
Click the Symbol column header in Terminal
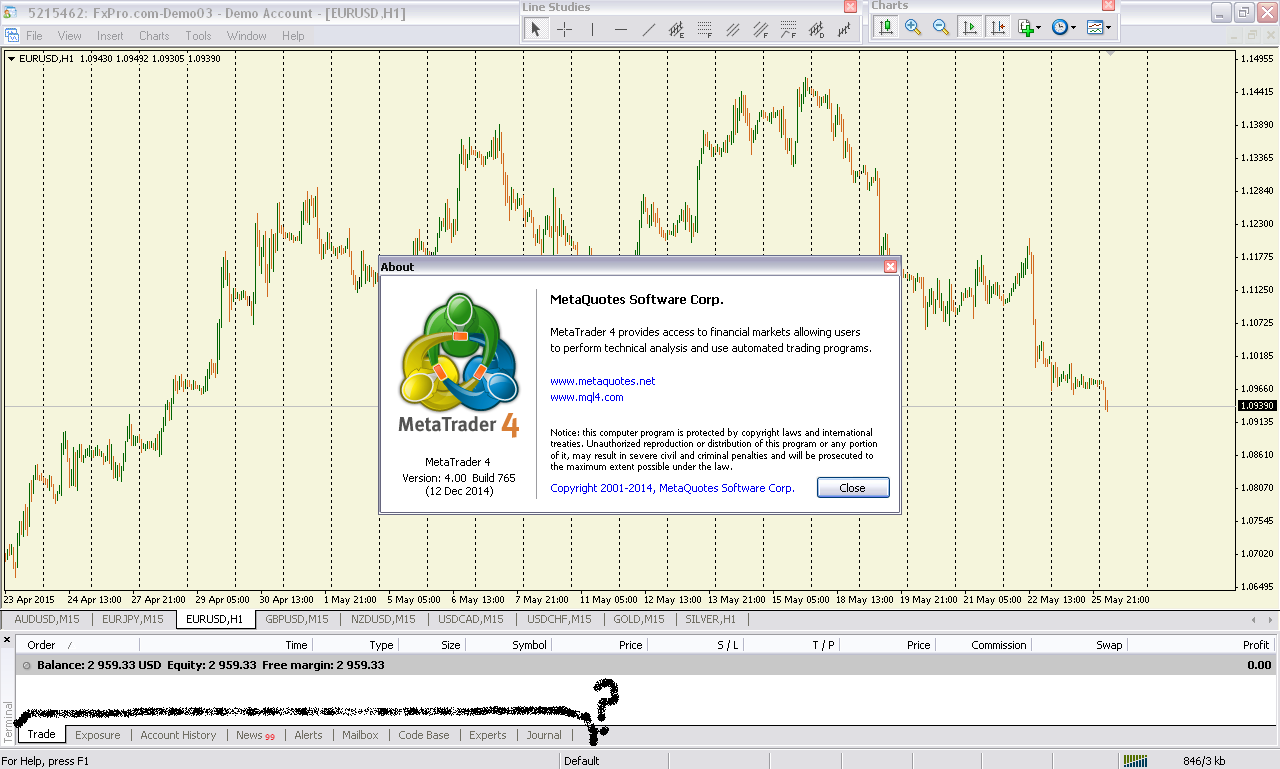(509, 645)
